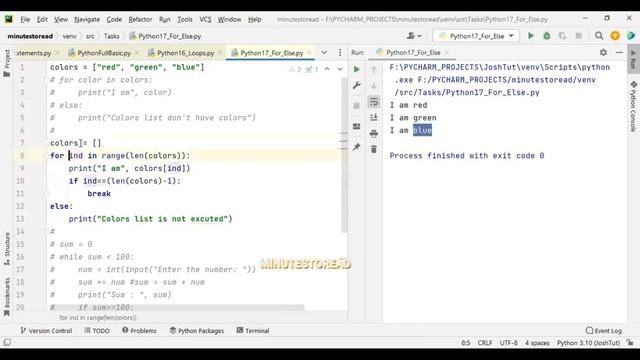
Task: Switch to the Python16_Loops.py tab
Action: [x=185, y=53]
